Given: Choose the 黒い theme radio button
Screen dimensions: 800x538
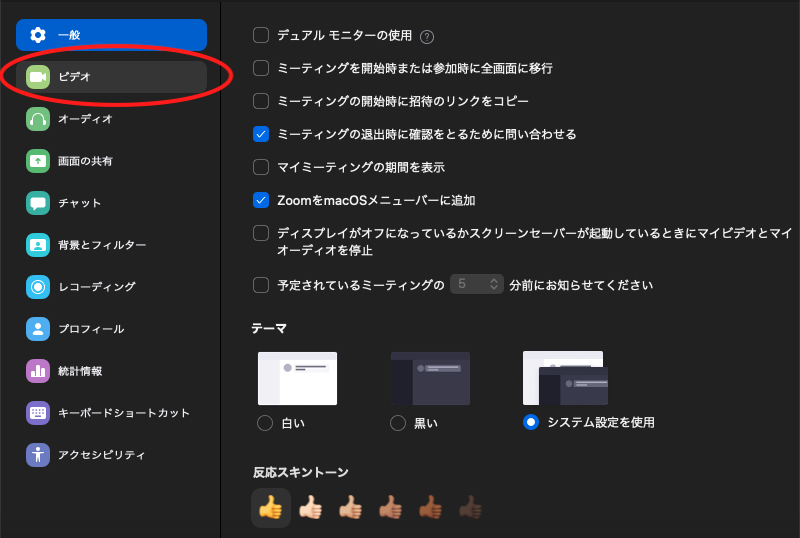Looking at the screenshot, I should pyautogui.click(x=398, y=423).
